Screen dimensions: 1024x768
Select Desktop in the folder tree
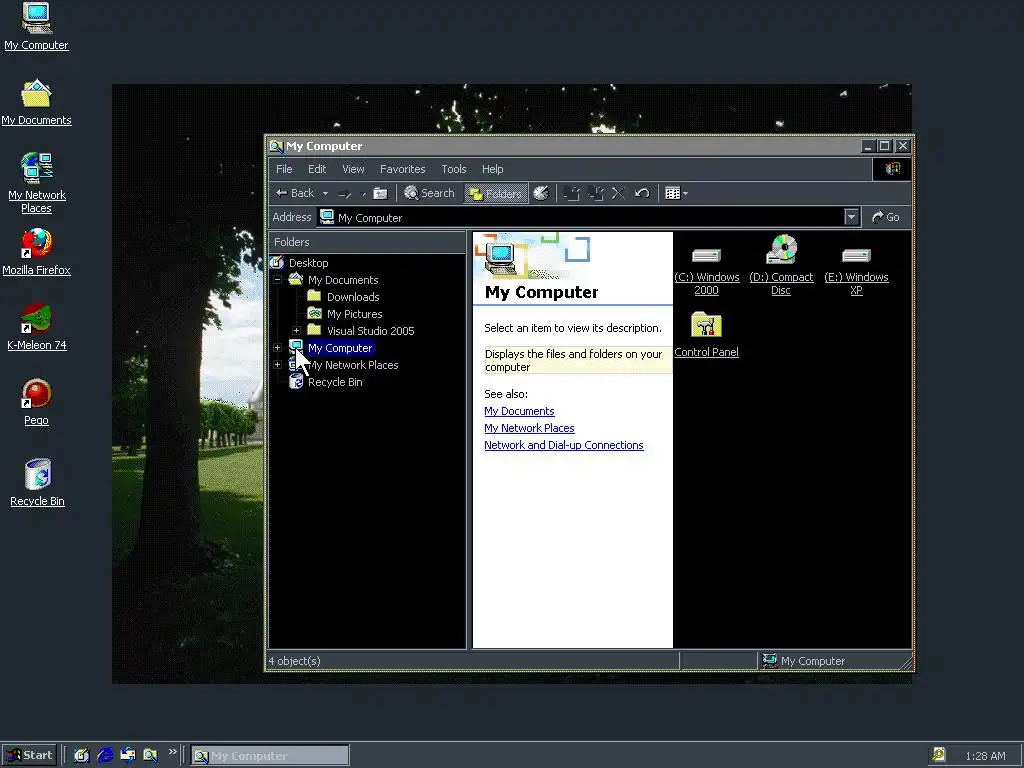click(x=308, y=263)
